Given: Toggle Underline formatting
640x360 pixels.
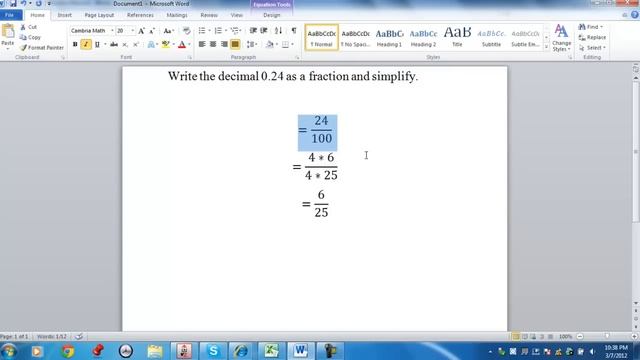Looking at the screenshot, I should (x=97, y=44).
